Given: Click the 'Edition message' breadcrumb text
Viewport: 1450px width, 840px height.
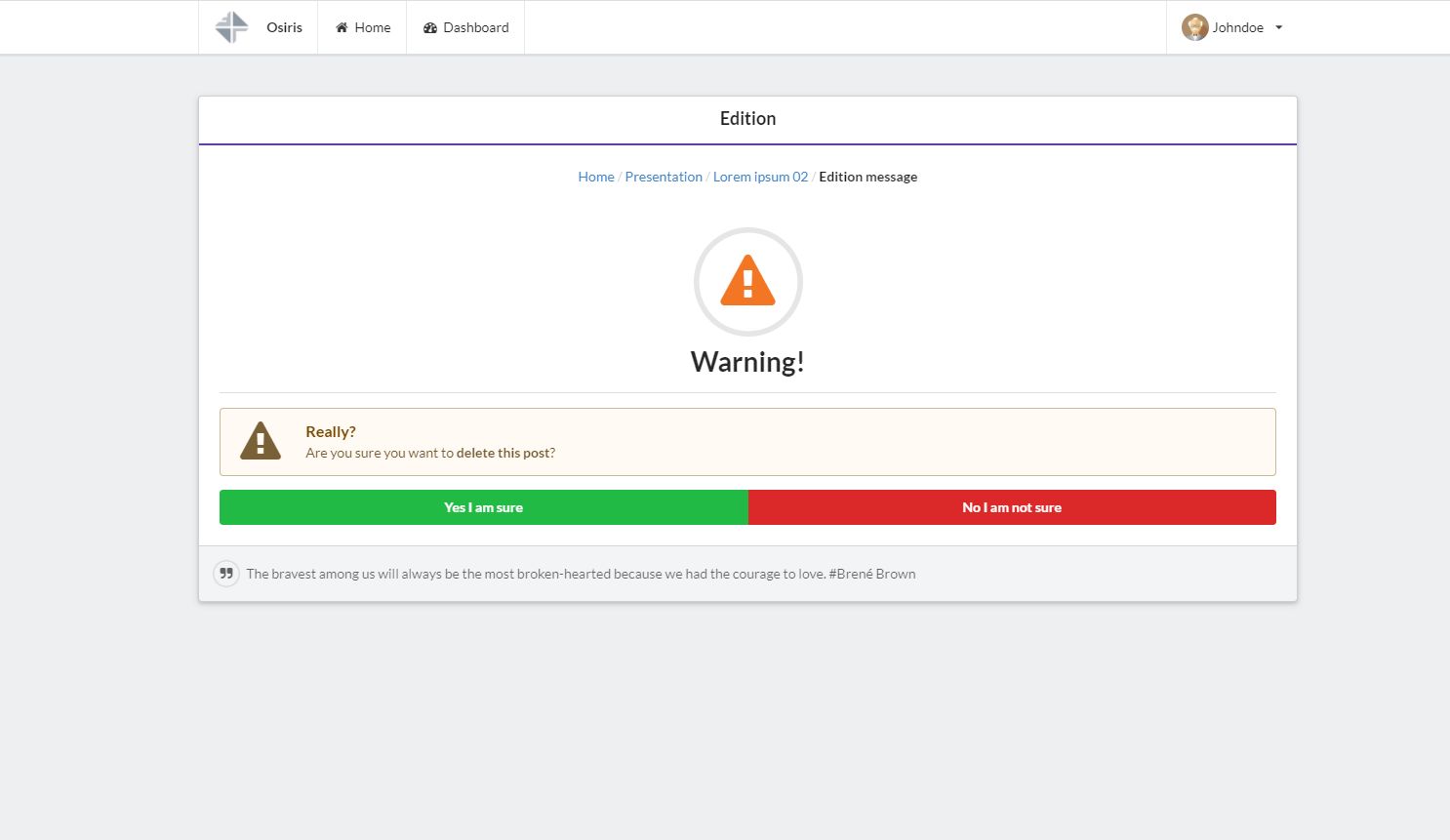Looking at the screenshot, I should [868, 177].
